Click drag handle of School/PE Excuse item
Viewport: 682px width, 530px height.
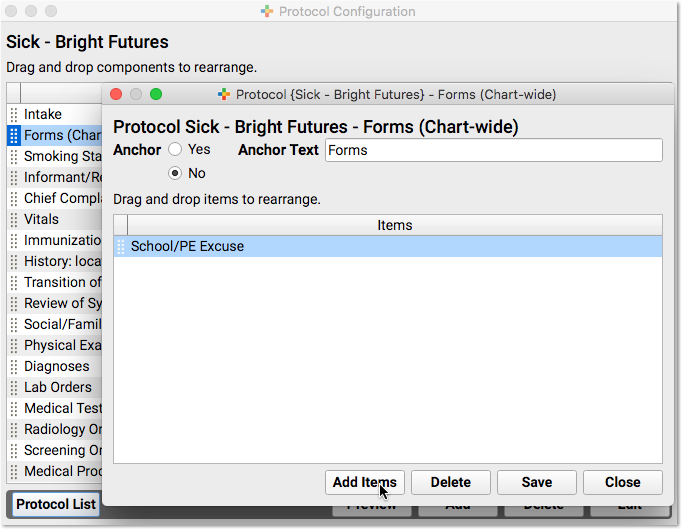(121, 247)
